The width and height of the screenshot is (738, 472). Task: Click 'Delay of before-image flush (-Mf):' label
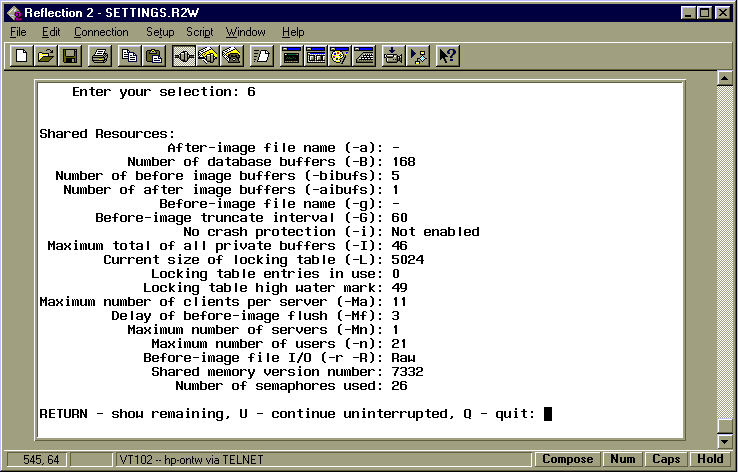(x=248, y=316)
